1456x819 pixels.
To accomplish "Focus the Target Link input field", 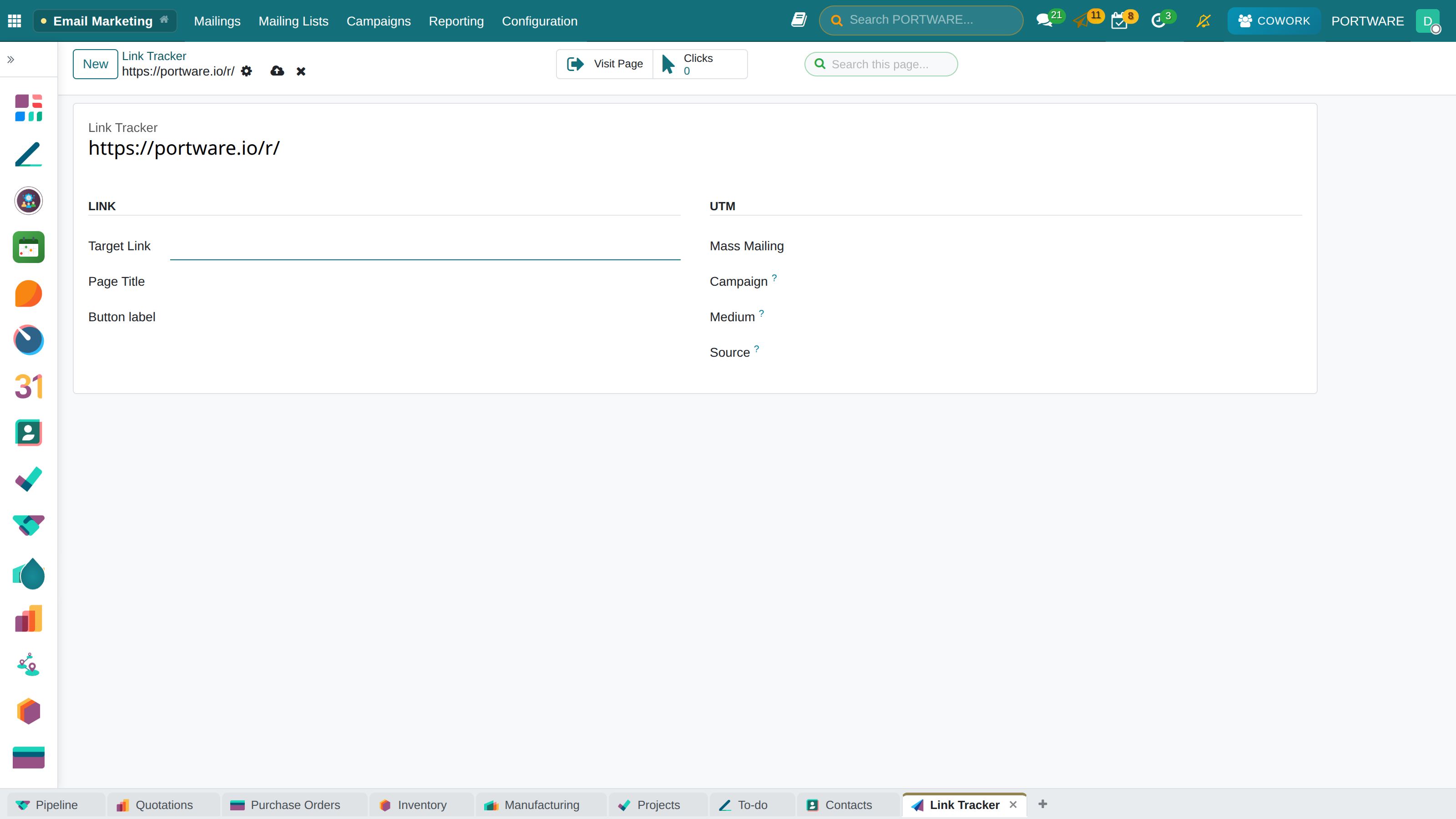I will [x=425, y=247].
